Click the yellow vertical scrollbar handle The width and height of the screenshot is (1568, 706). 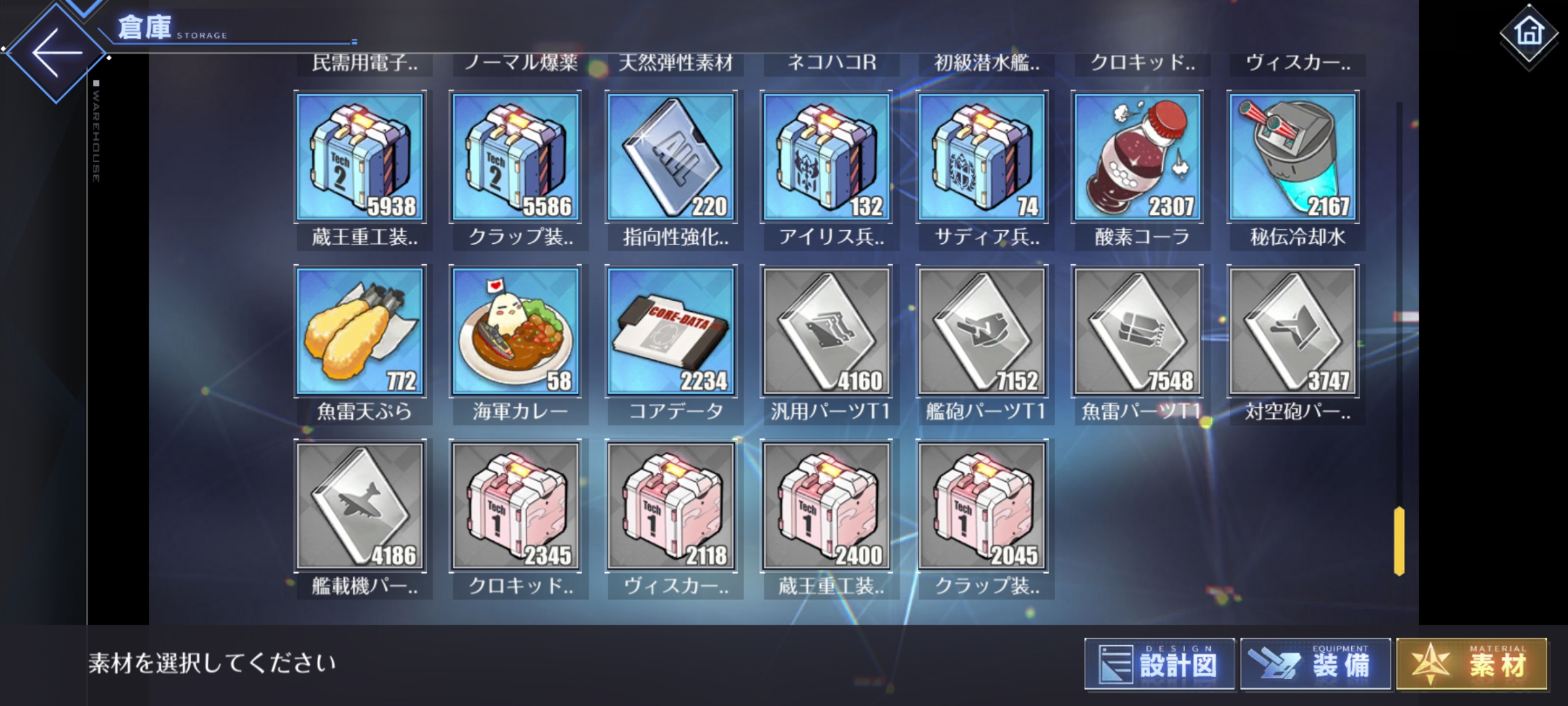click(x=1399, y=541)
